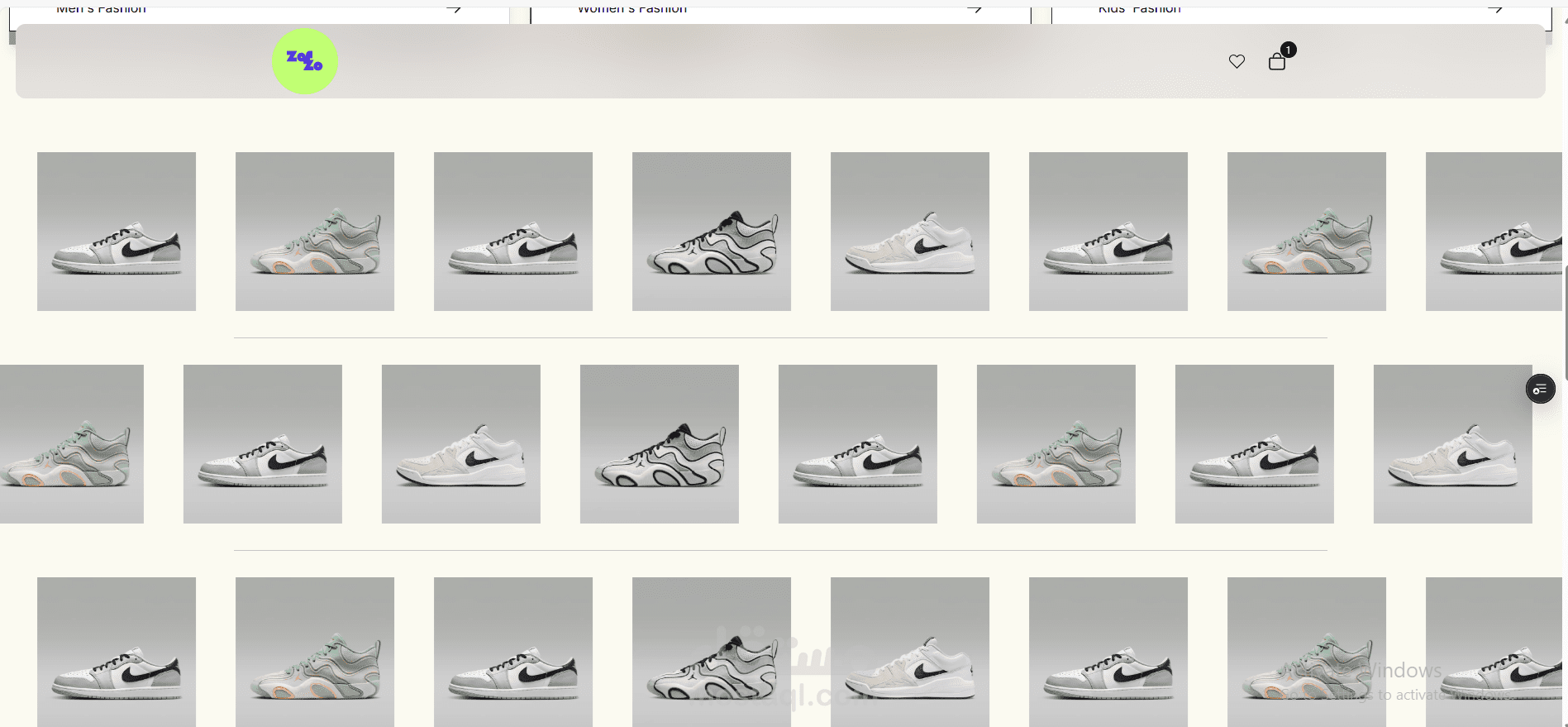
Task: Select the black wavy-pattern sneaker in the top row
Action: point(712,232)
